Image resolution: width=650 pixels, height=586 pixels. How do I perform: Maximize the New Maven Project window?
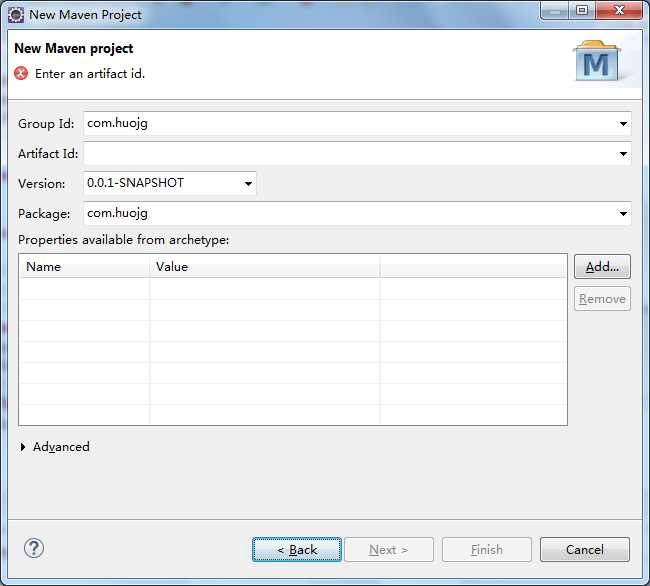tap(582, 10)
